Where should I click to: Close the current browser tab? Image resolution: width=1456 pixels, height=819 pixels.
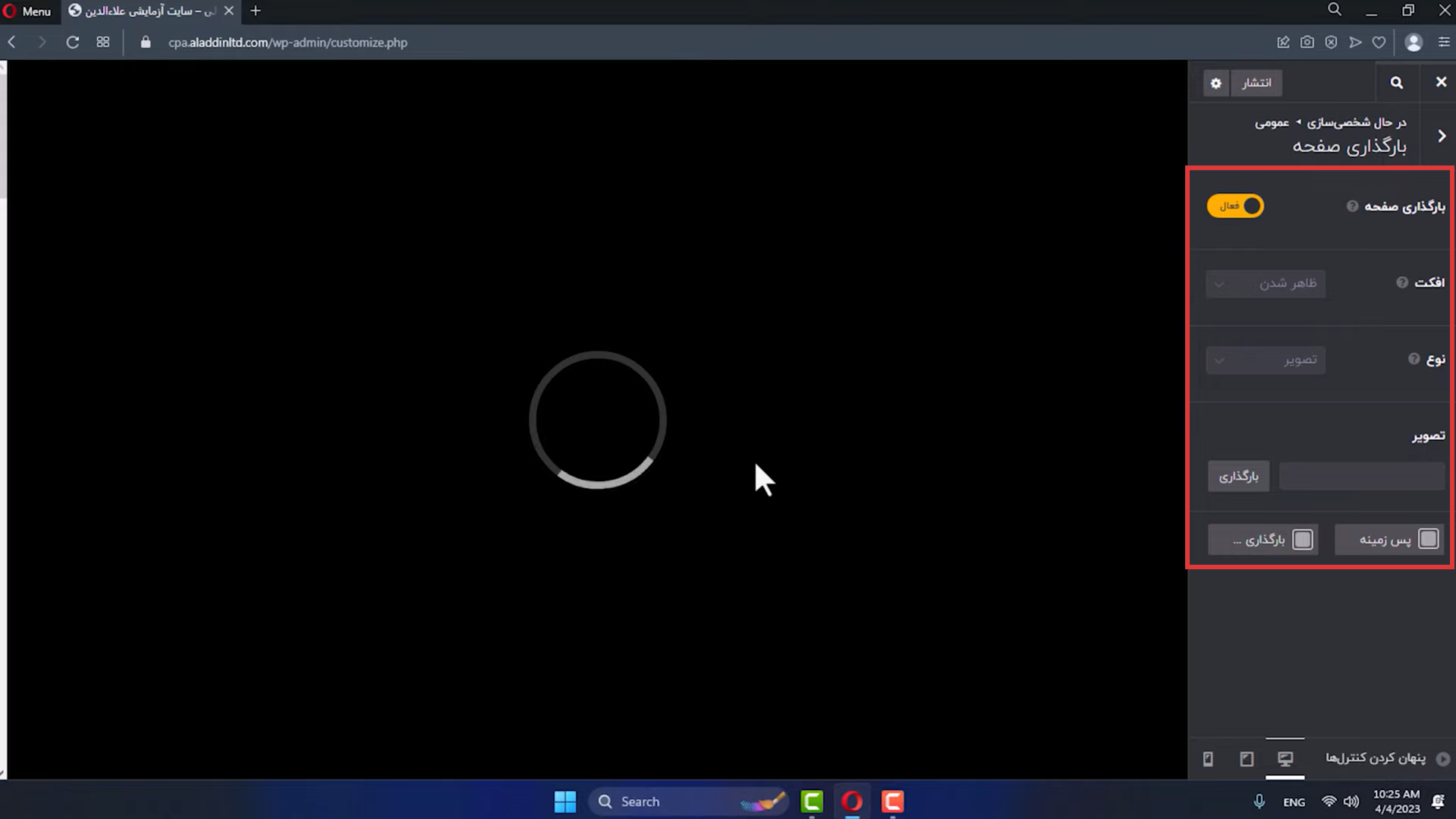(228, 11)
